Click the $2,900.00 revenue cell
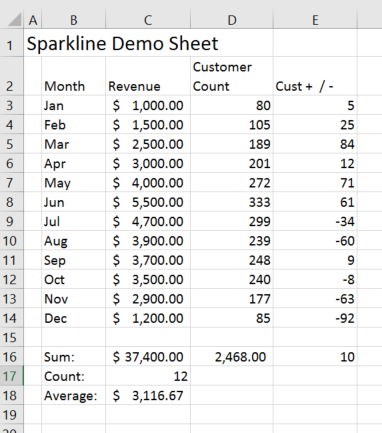 148,299
